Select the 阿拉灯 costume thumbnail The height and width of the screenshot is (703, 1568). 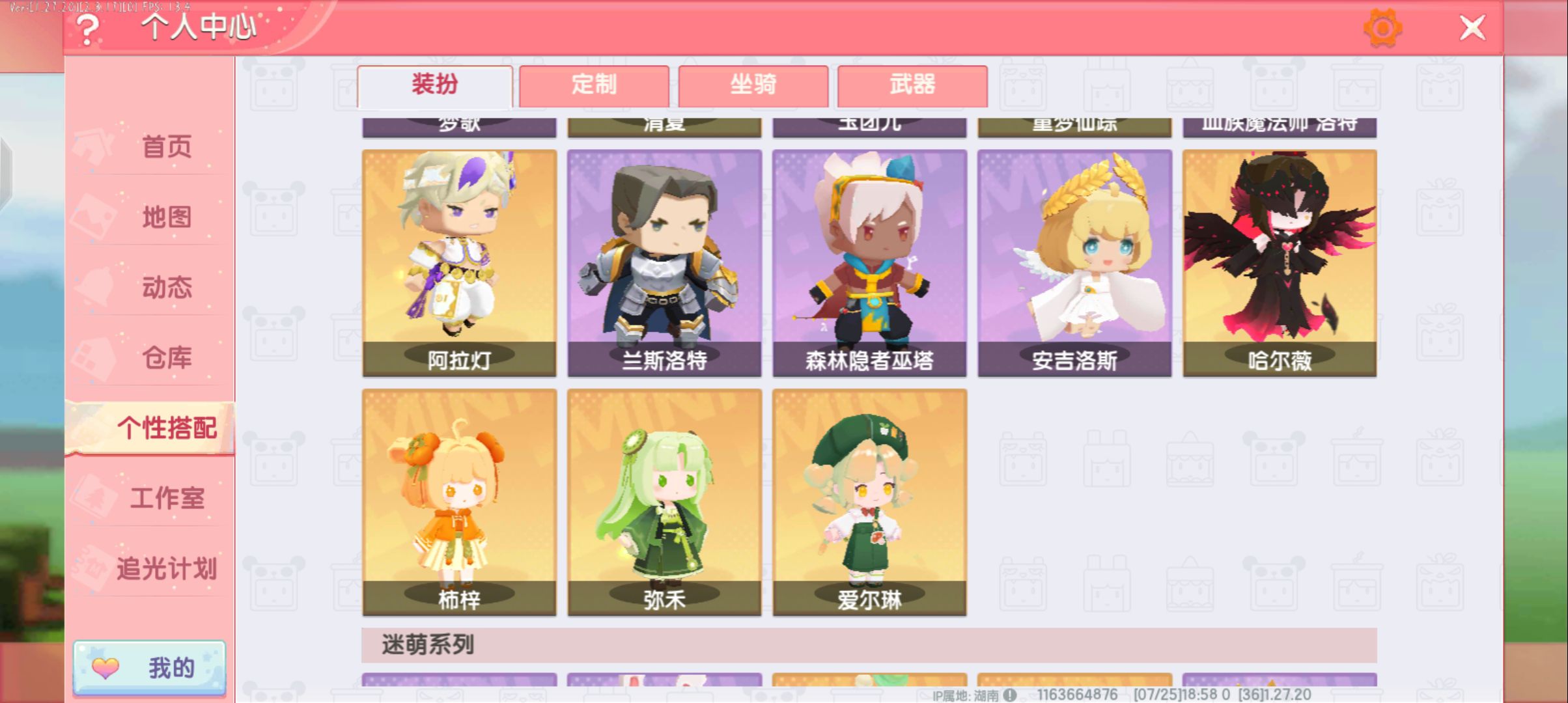[459, 263]
